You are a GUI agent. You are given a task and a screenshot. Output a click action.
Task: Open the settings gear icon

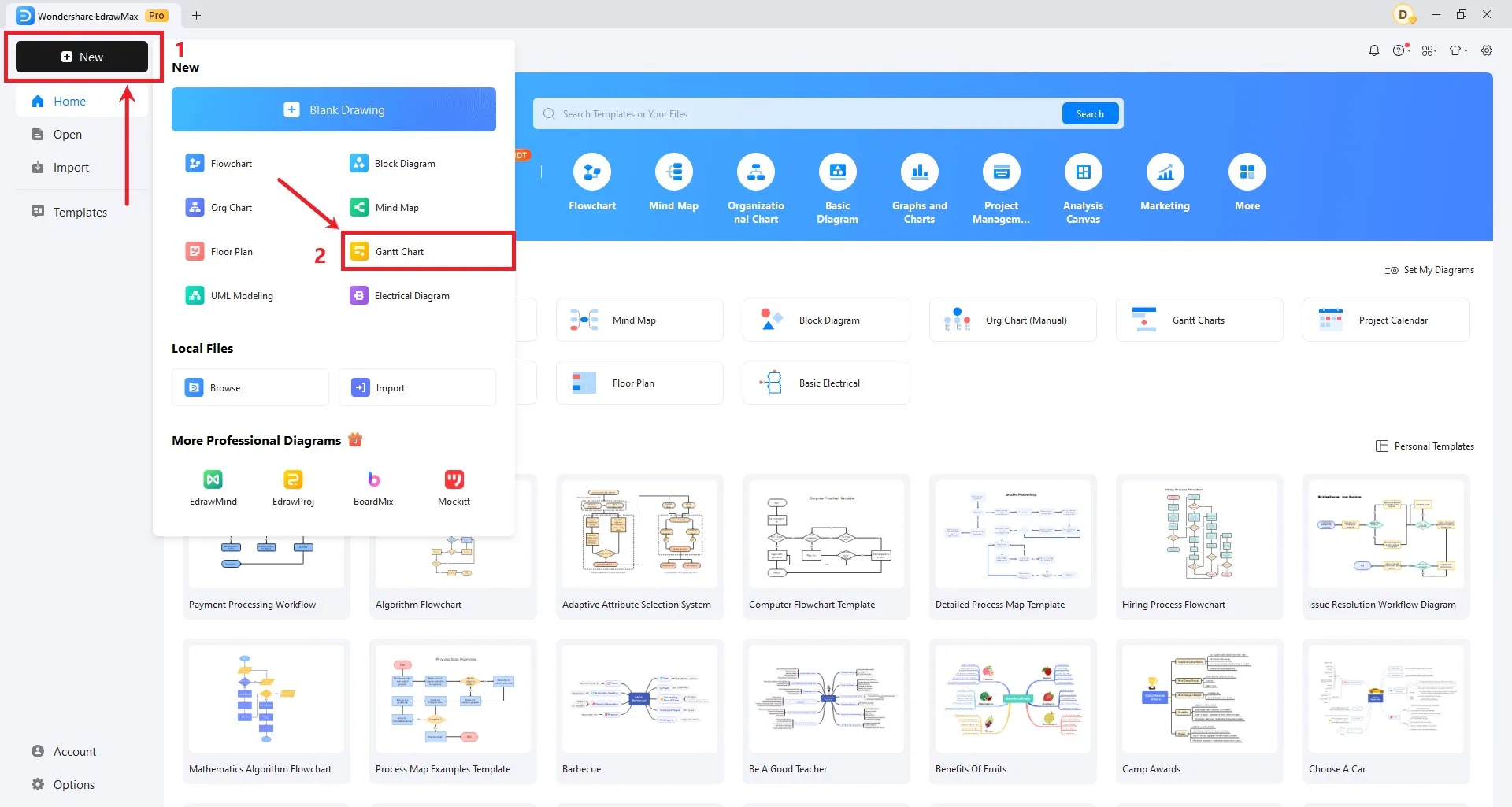pyautogui.click(x=1487, y=50)
